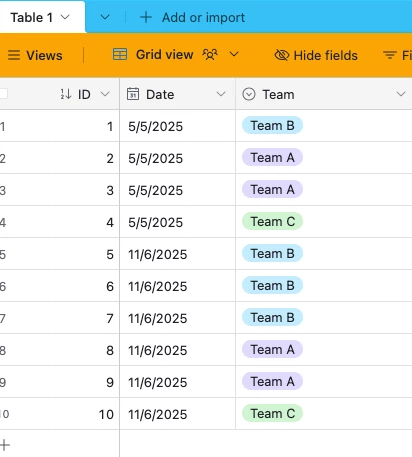Click the green Team C tag in row 4
Image resolution: width=412 pixels, height=457 pixels.
[272, 221]
